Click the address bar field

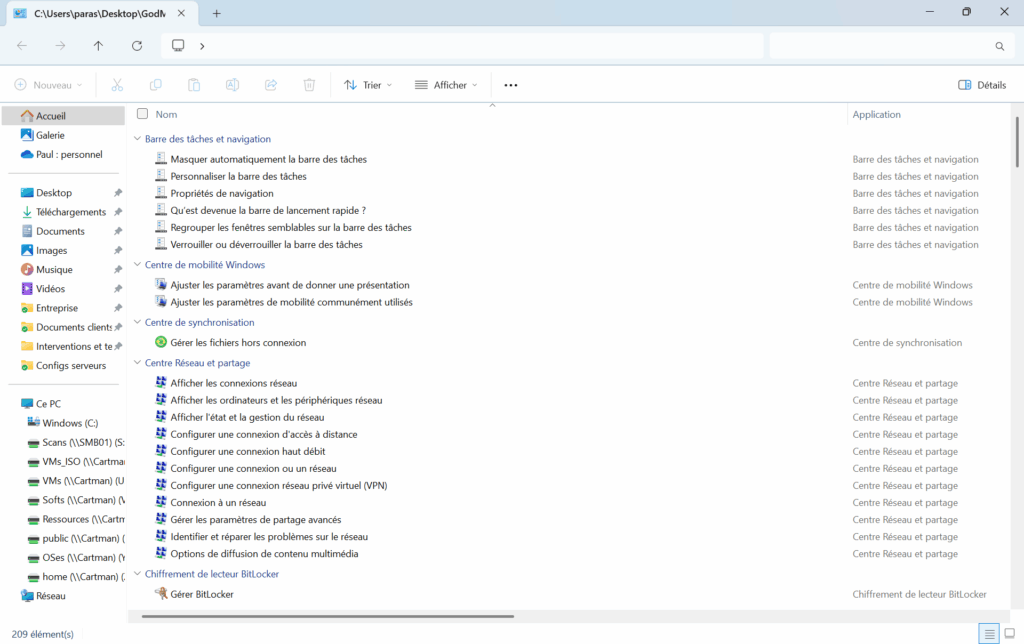[x=462, y=46]
